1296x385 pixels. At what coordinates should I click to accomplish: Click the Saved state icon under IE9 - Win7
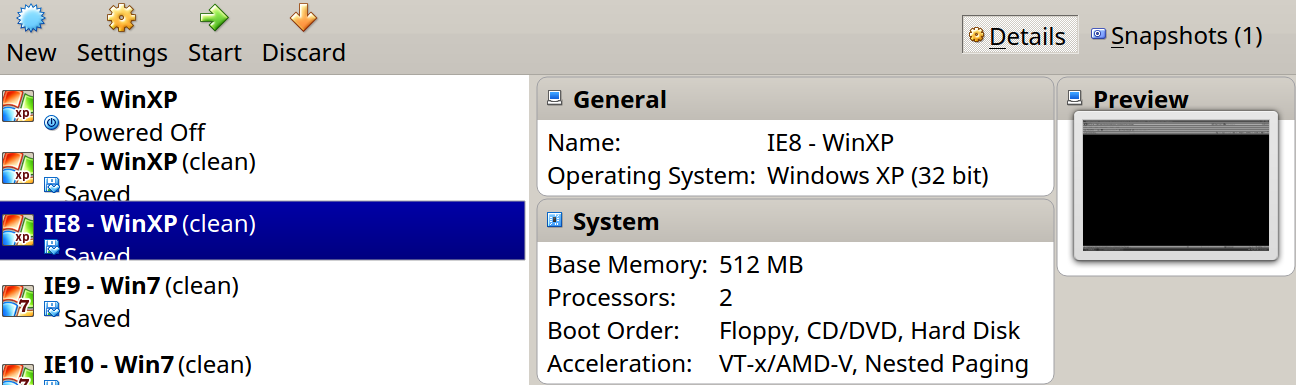(52, 310)
